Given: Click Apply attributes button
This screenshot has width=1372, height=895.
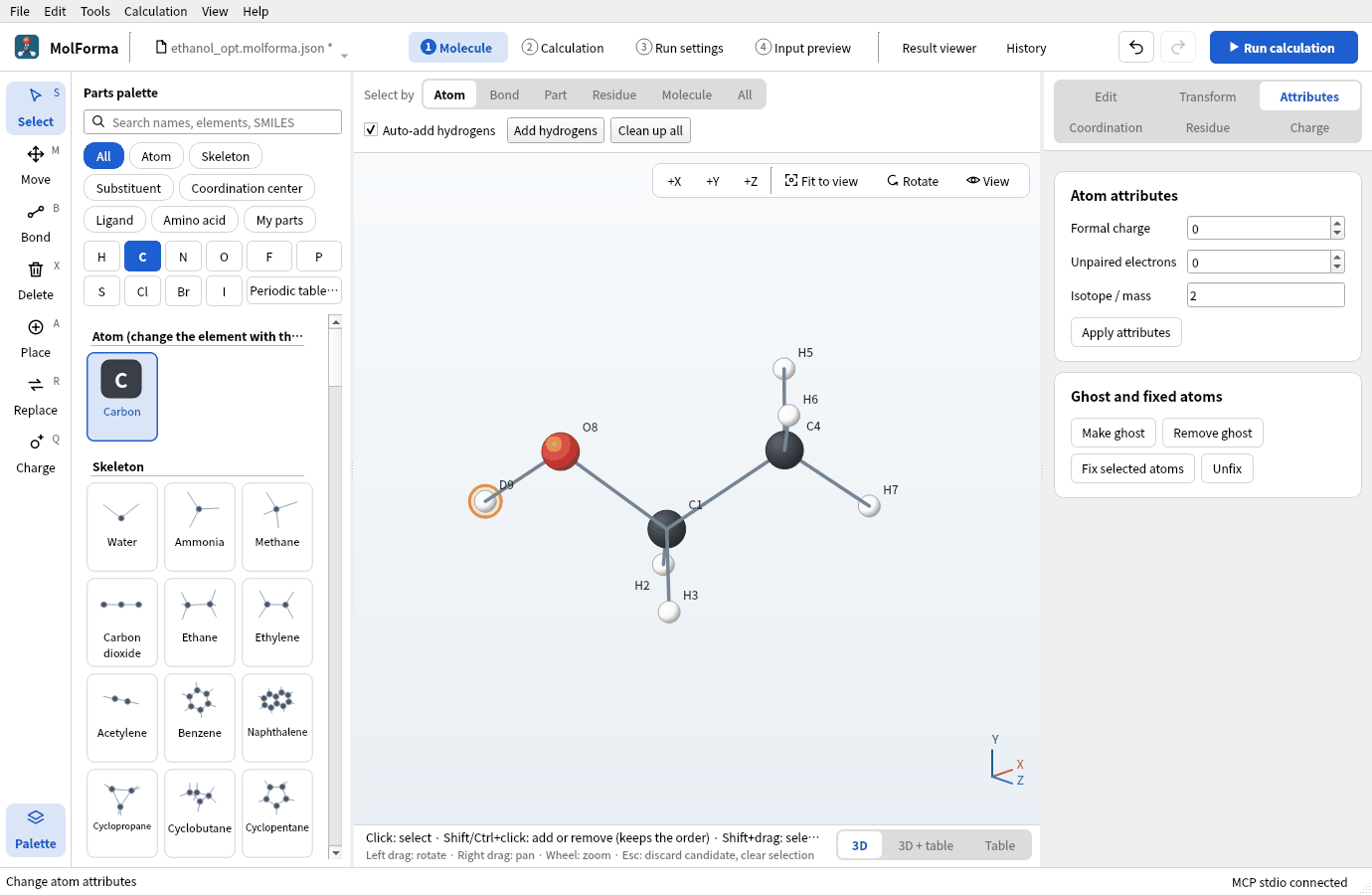Looking at the screenshot, I should click(x=1126, y=332).
